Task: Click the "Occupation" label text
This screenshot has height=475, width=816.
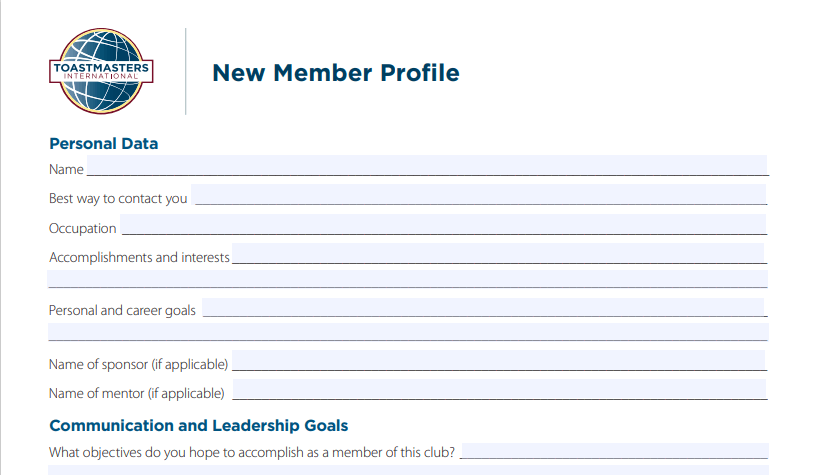Action: click(x=82, y=229)
